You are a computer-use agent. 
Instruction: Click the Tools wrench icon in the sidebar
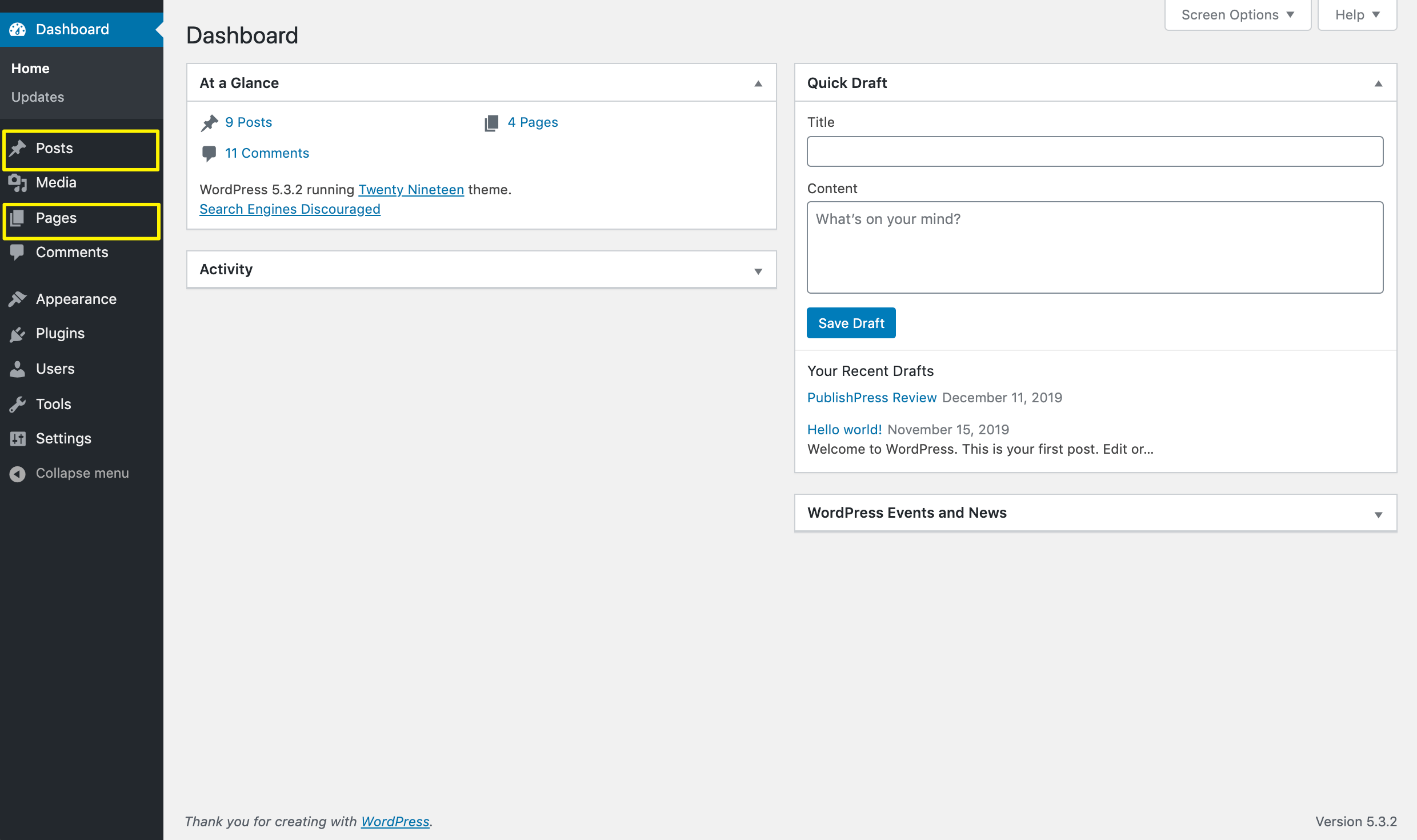[18, 404]
